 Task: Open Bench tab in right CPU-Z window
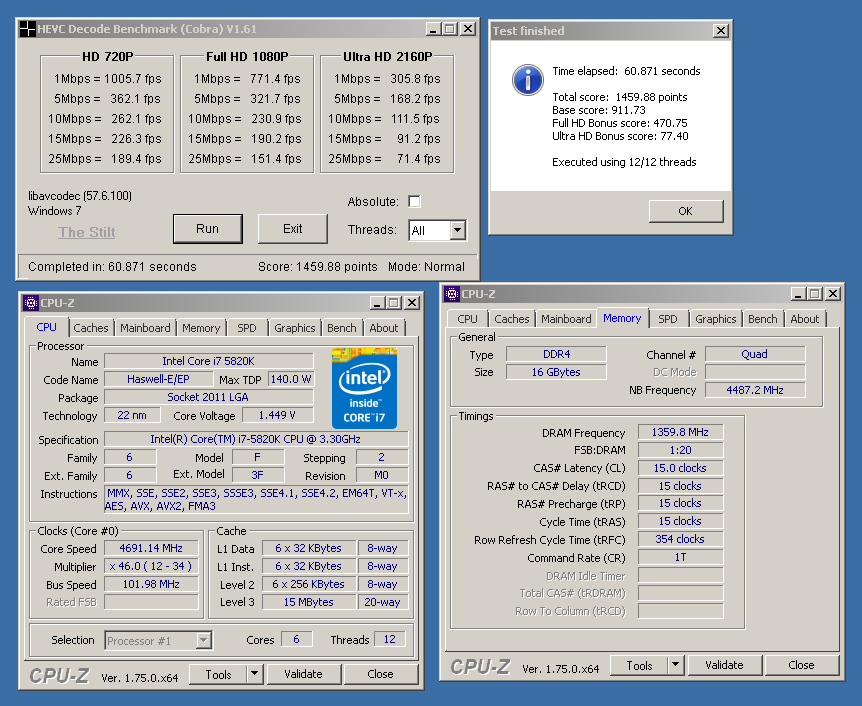[762, 319]
